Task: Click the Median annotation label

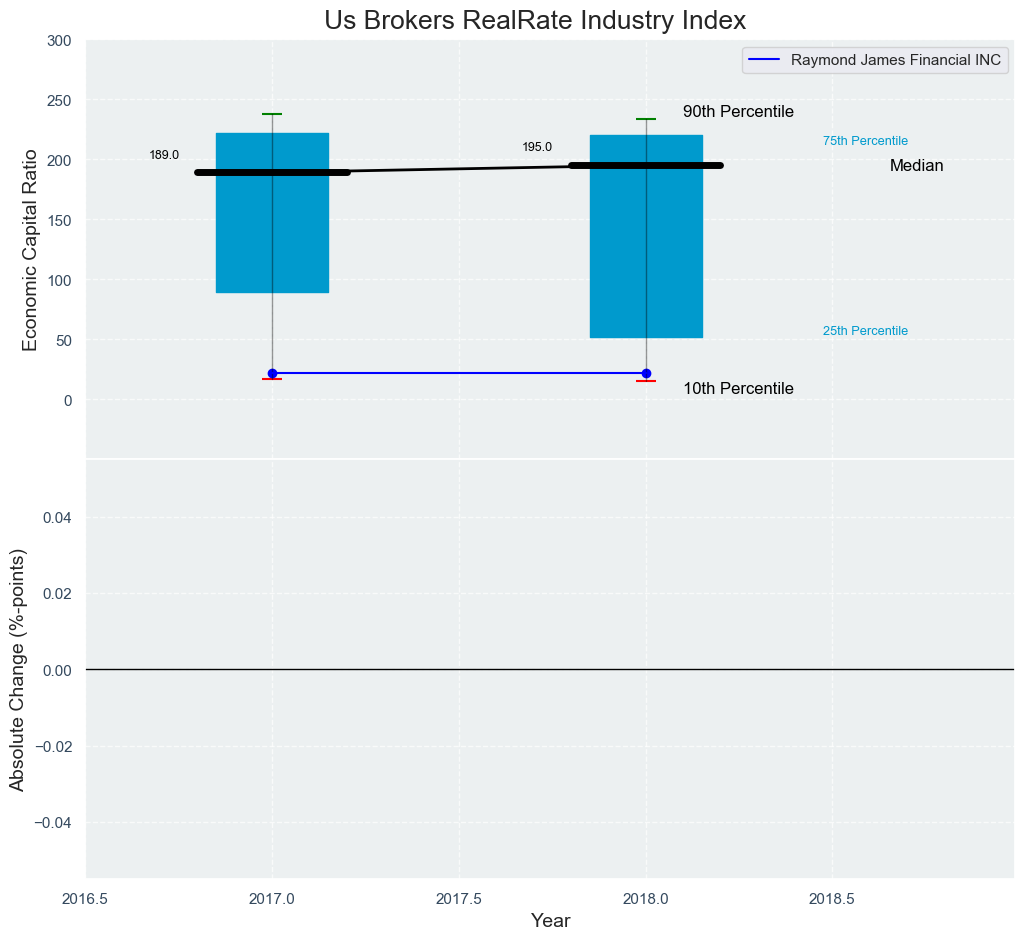Action: pos(916,166)
